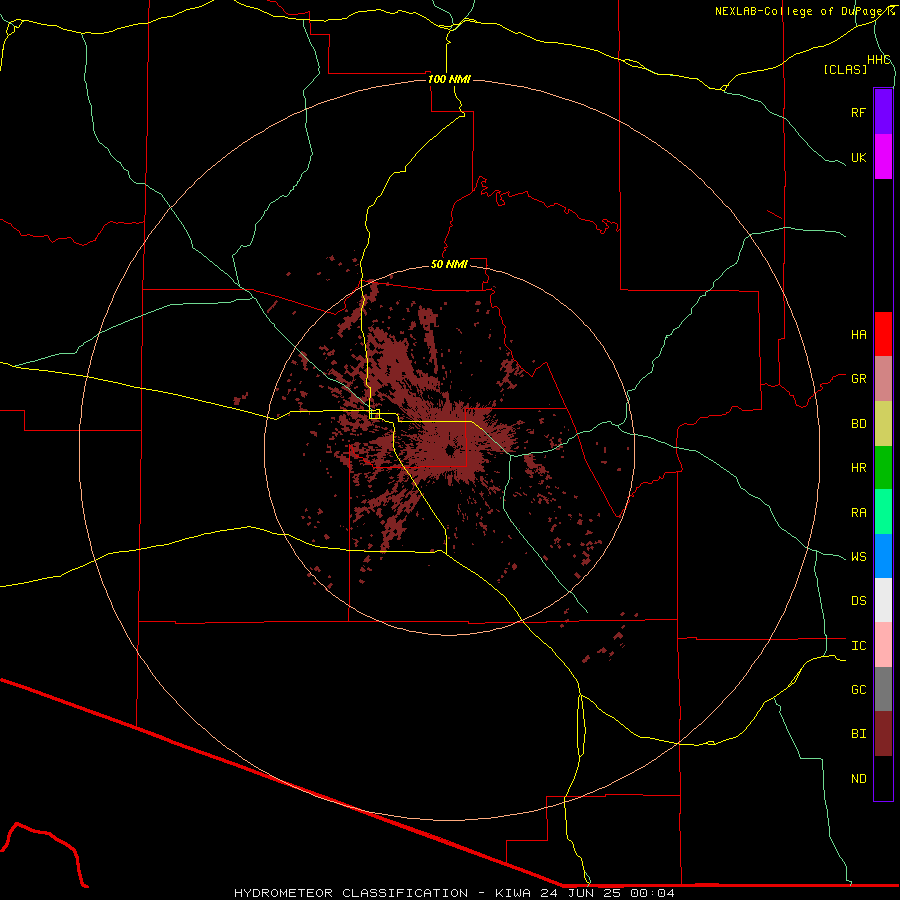Click the GC legend label
This screenshot has width=900, height=900.
(859, 689)
